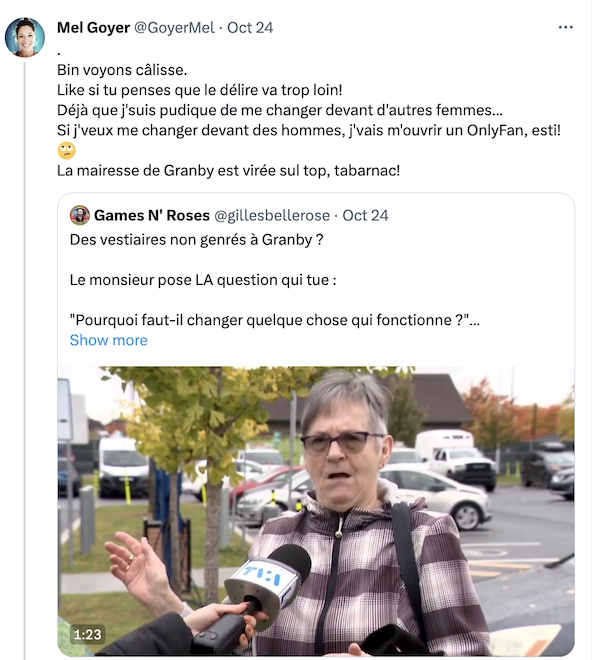Open Mel Goyer's profile via display name
This screenshot has width=600, height=660.
pos(93,27)
